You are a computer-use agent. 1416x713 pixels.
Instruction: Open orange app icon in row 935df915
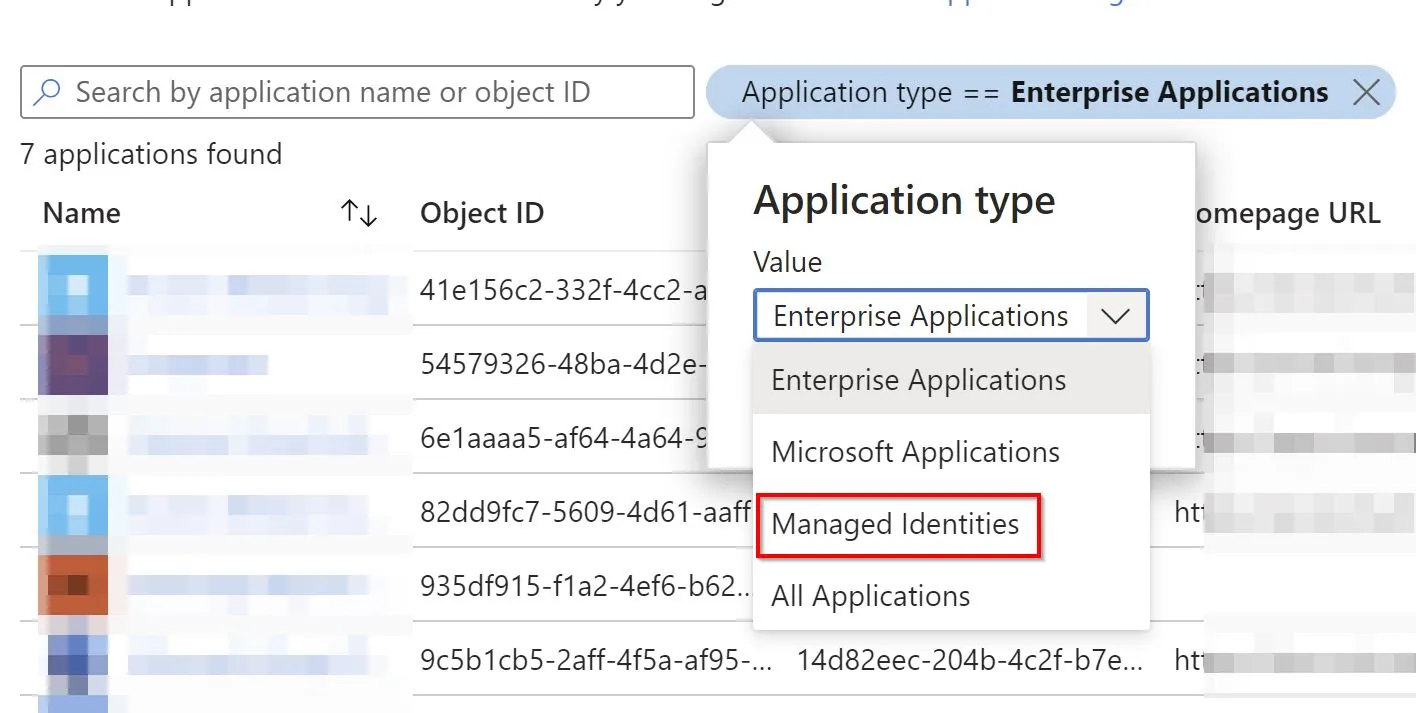coord(73,585)
